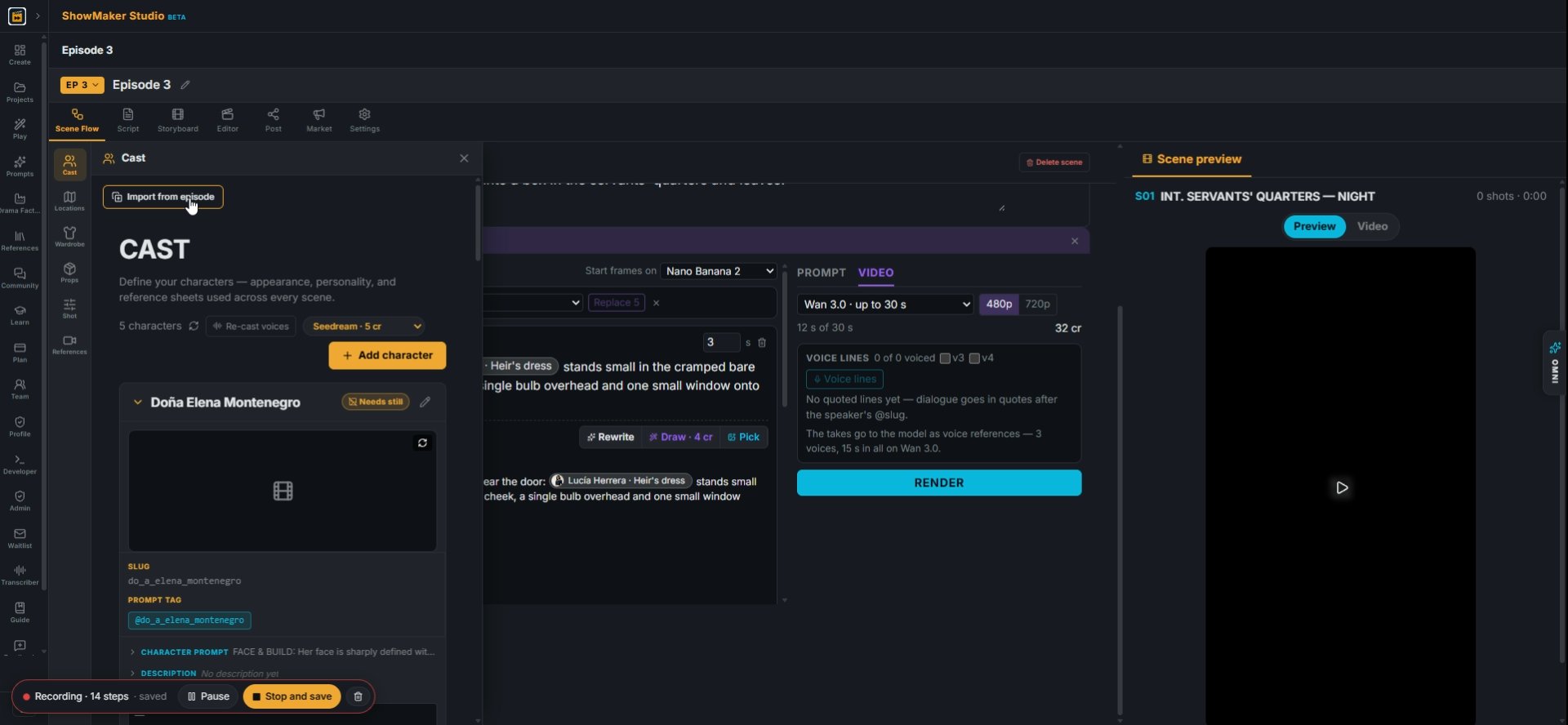1568x725 pixels.
Task: Open Projects in the left sidebar
Action: point(20,92)
